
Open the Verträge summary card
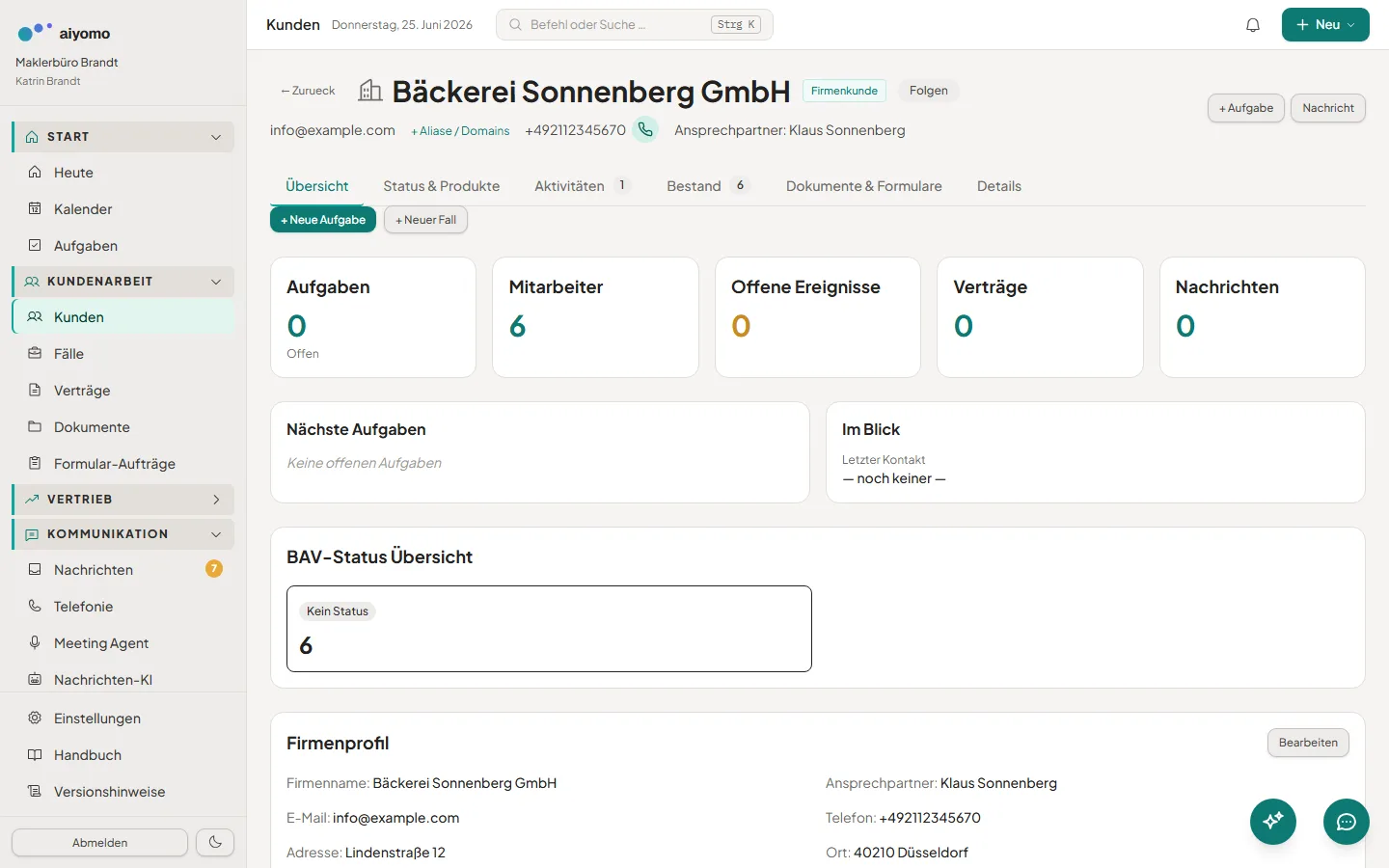coord(1040,317)
